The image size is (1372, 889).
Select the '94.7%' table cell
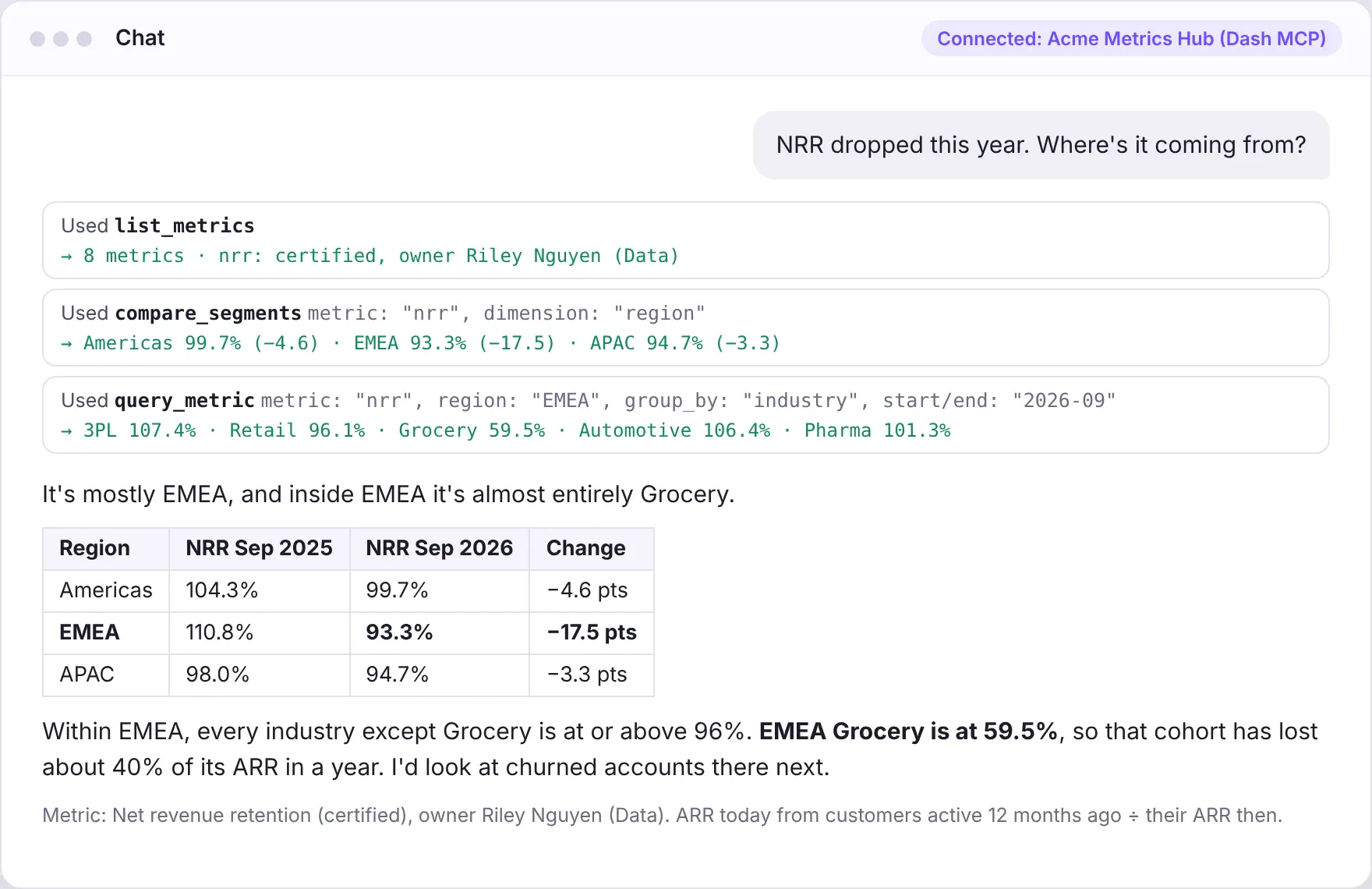[x=440, y=675]
